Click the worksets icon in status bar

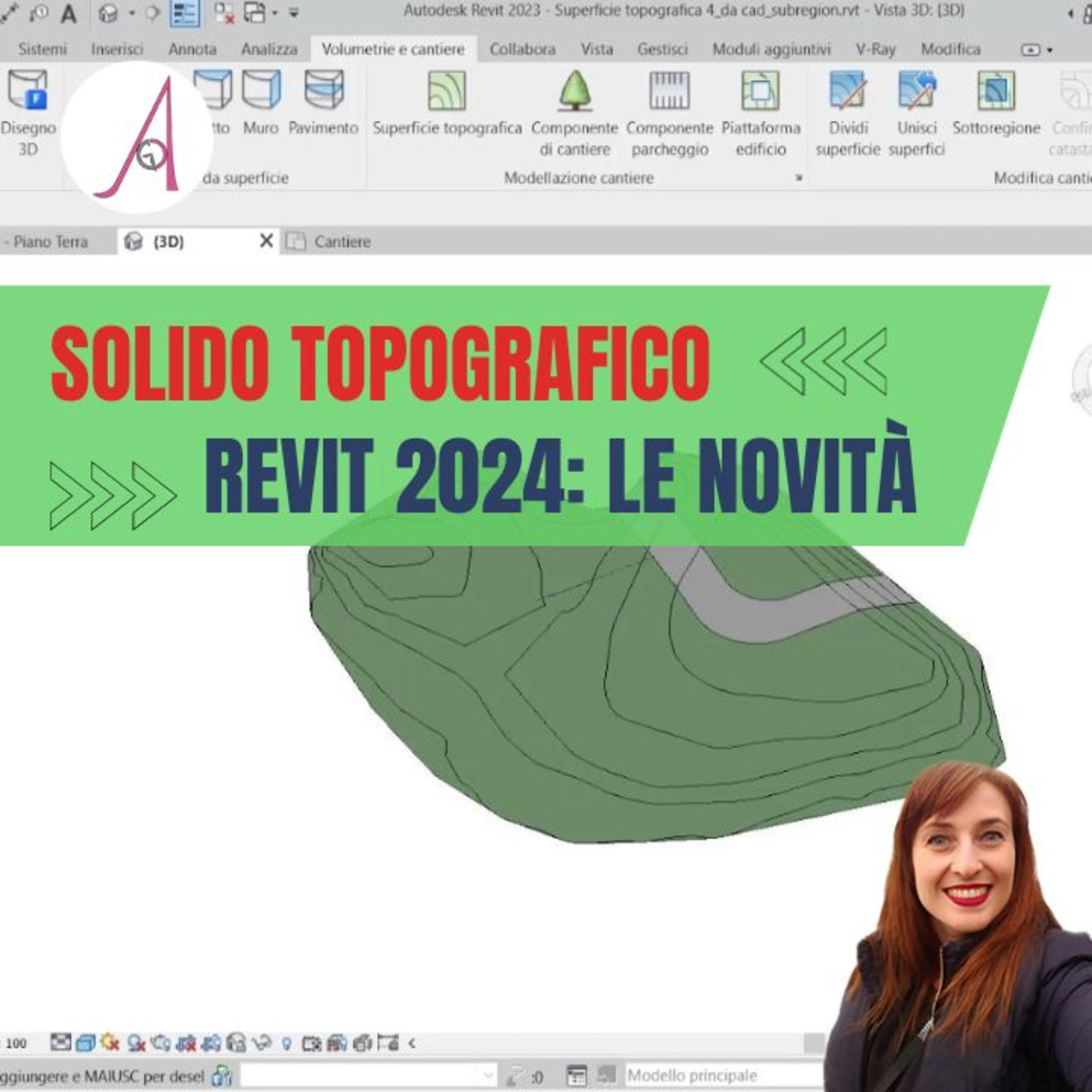pos(222,1076)
